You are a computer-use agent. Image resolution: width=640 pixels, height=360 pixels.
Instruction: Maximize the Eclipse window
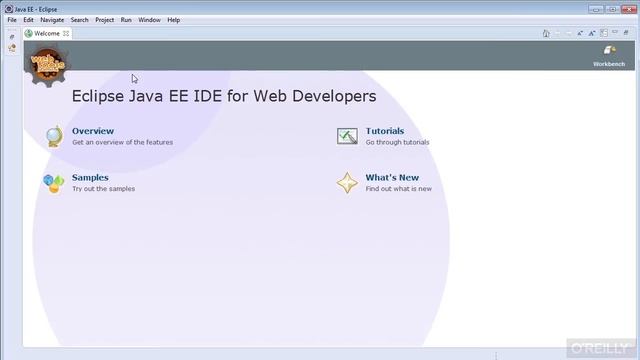point(612,9)
